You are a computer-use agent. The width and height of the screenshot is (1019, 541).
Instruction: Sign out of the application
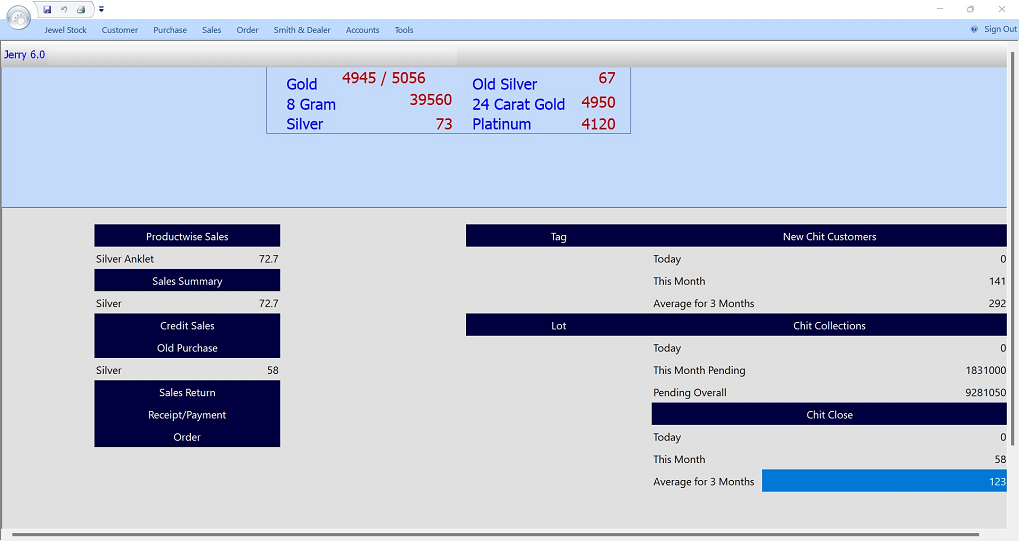click(x=999, y=30)
